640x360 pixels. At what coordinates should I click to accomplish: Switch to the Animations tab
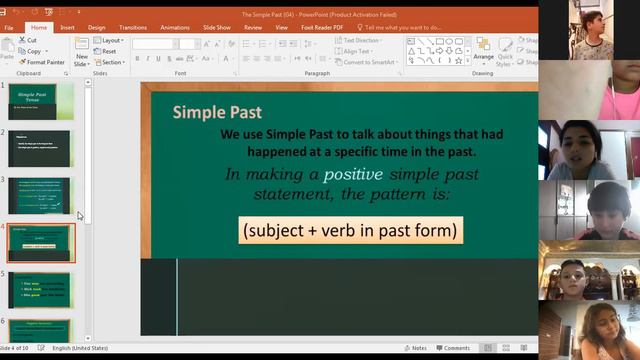point(175,27)
